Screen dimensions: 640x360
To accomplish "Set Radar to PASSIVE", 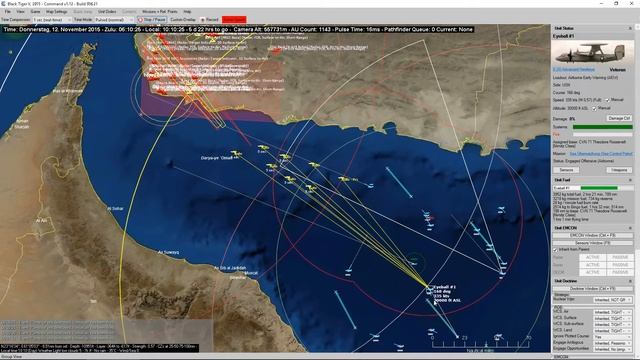I will click(x=620, y=258).
